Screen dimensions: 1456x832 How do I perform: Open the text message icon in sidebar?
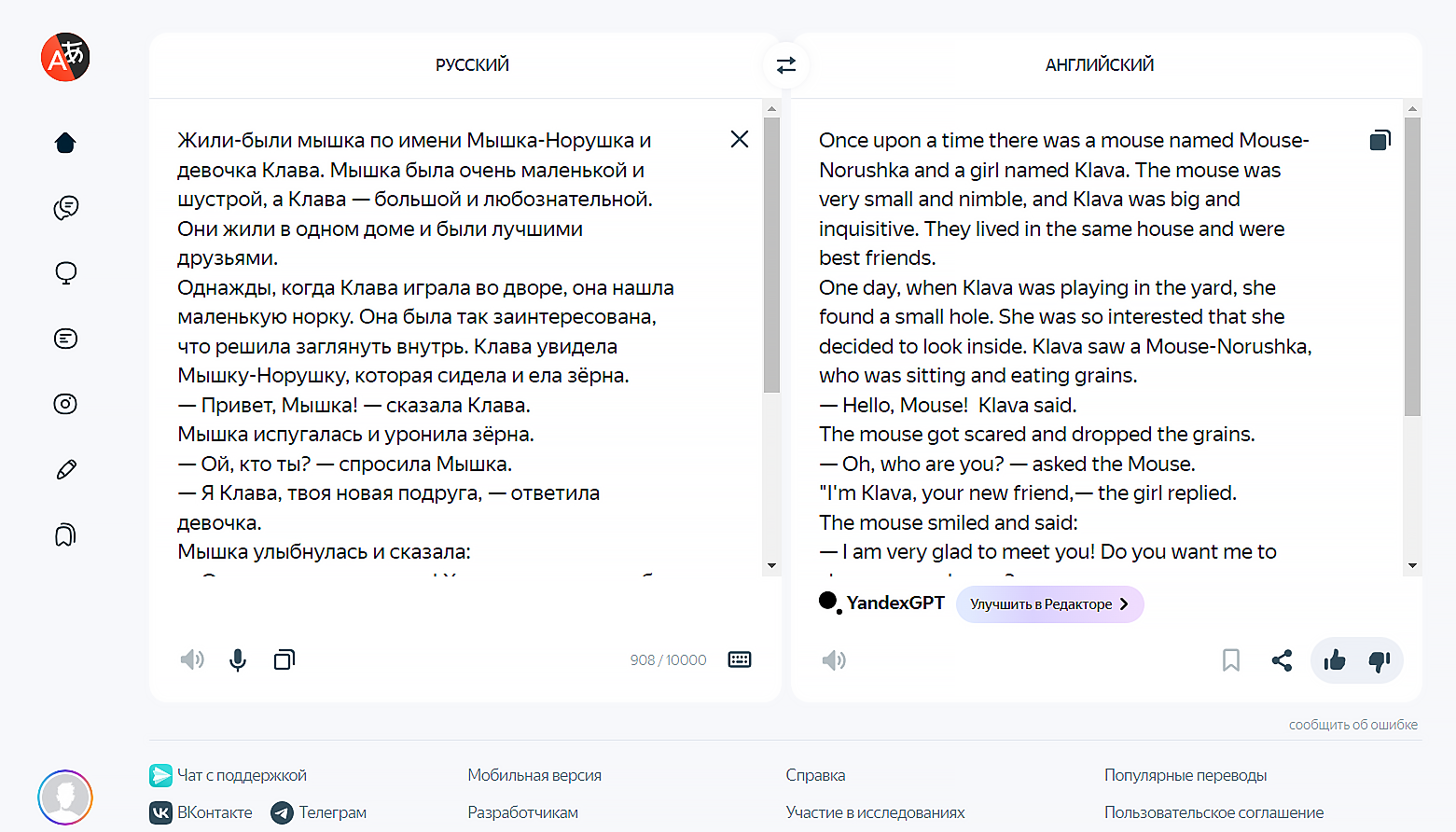(65, 339)
